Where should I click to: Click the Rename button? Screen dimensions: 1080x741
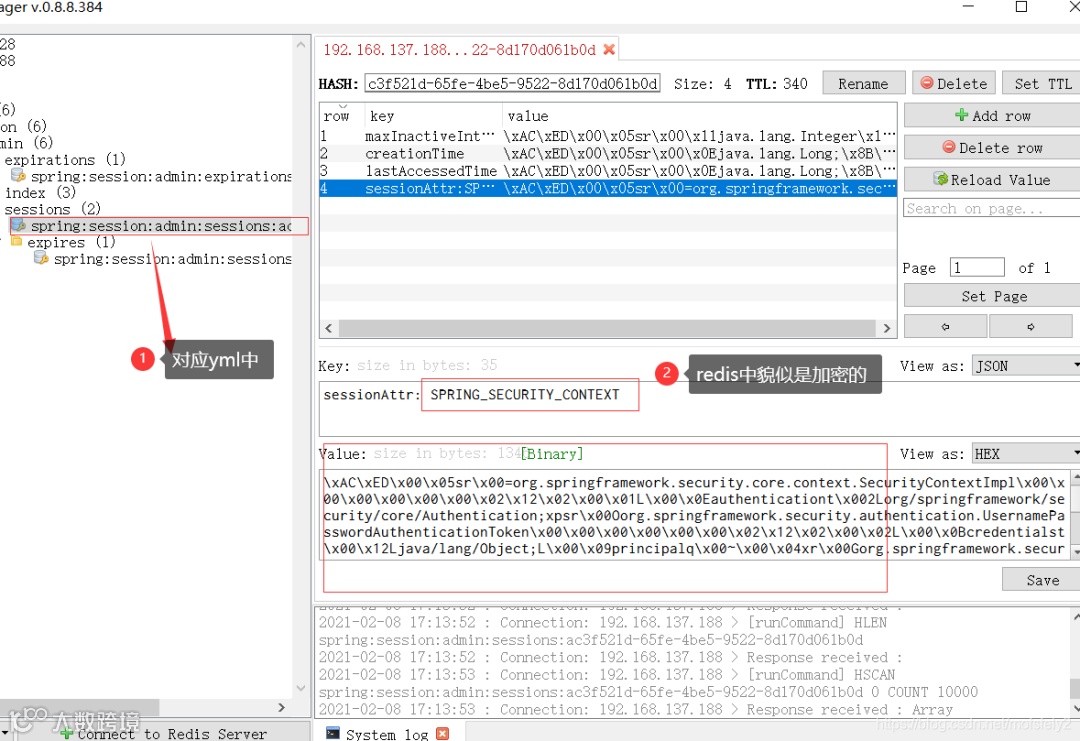pyautogui.click(x=863, y=84)
